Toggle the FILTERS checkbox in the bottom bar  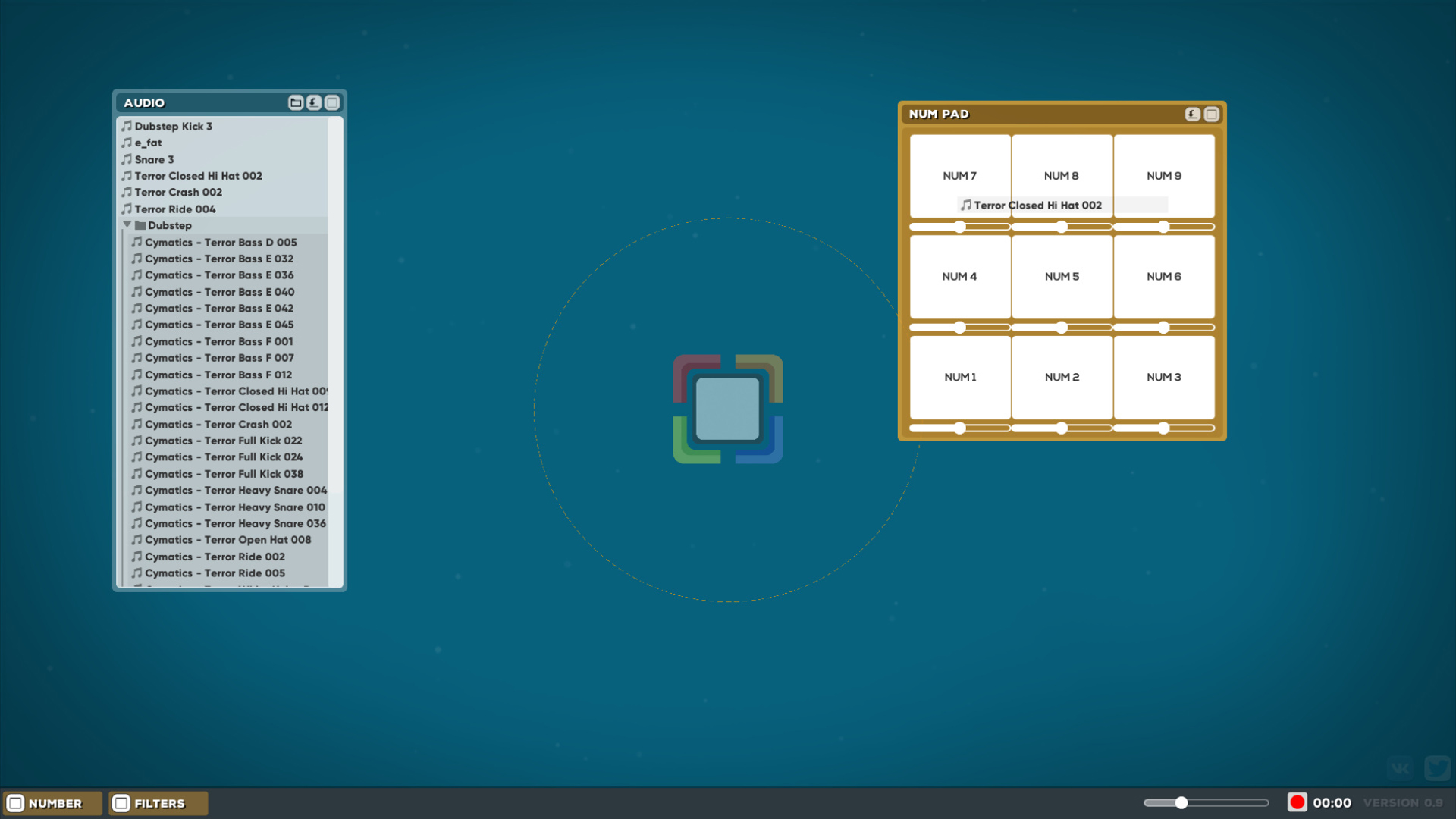(x=120, y=803)
